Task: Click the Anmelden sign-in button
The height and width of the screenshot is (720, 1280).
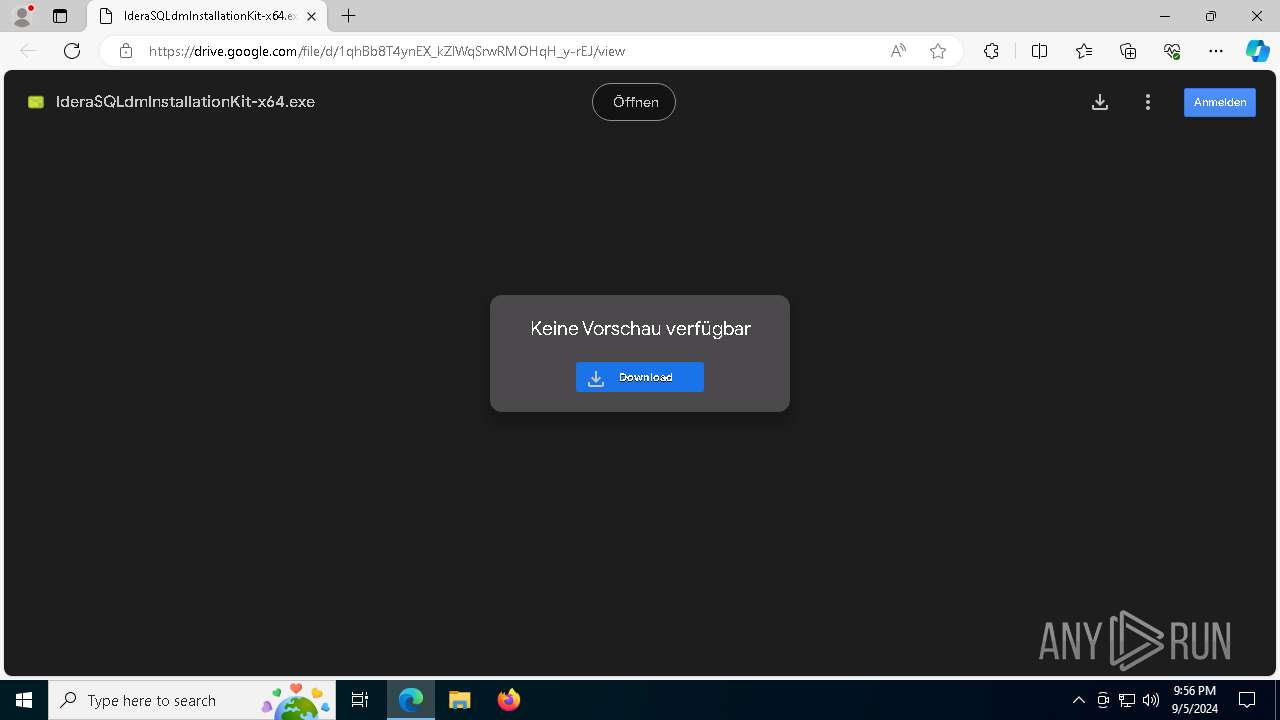Action: [1220, 102]
